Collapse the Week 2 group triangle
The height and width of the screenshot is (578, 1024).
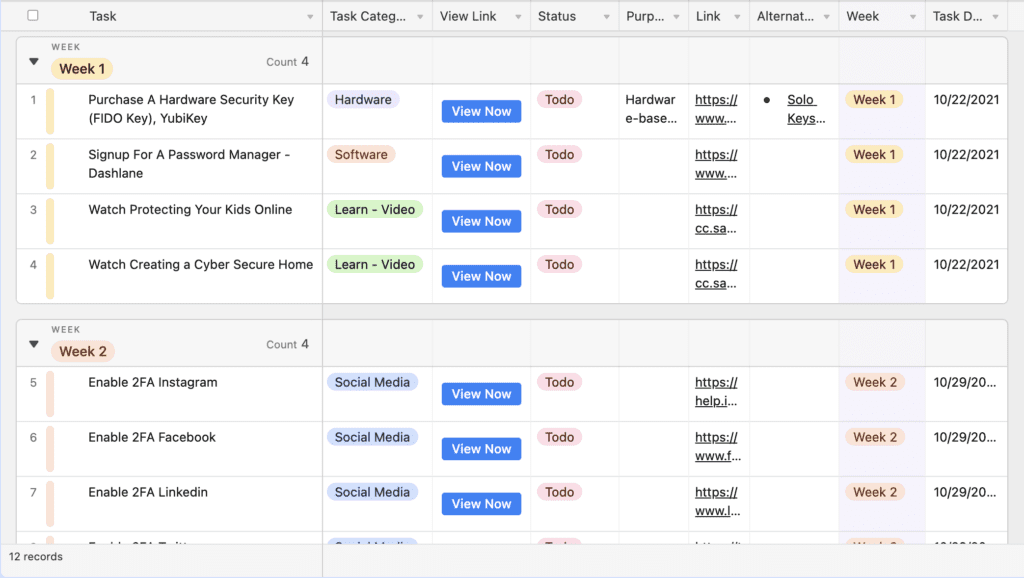[34, 345]
